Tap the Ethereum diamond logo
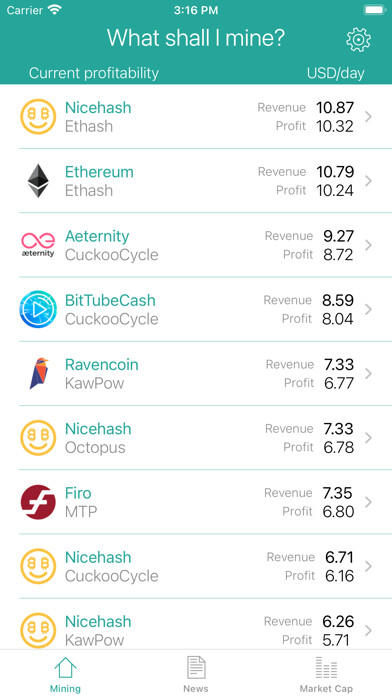This screenshot has height=696, width=392. [x=38, y=181]
